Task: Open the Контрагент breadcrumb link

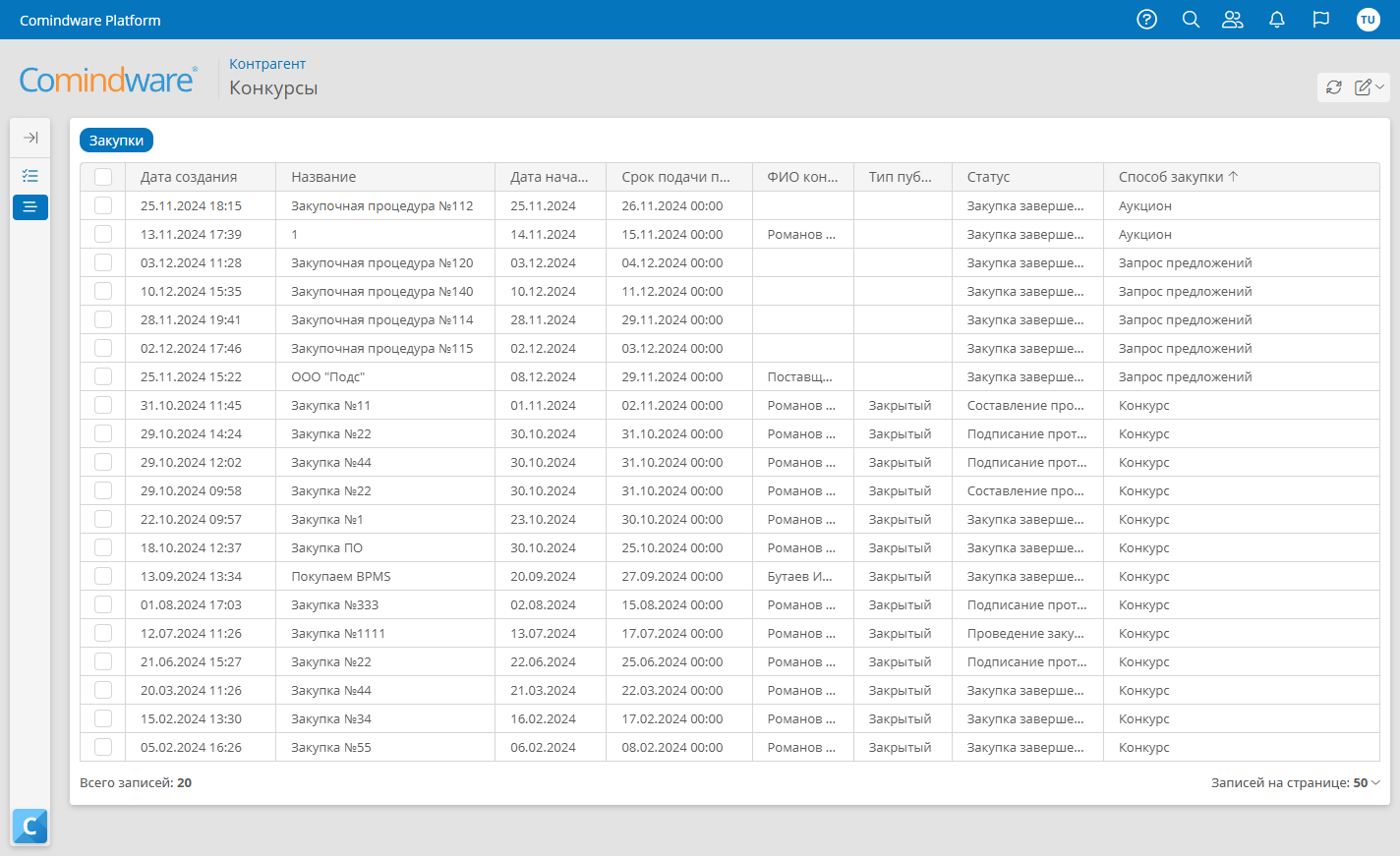Action: [x=267, y=64]
